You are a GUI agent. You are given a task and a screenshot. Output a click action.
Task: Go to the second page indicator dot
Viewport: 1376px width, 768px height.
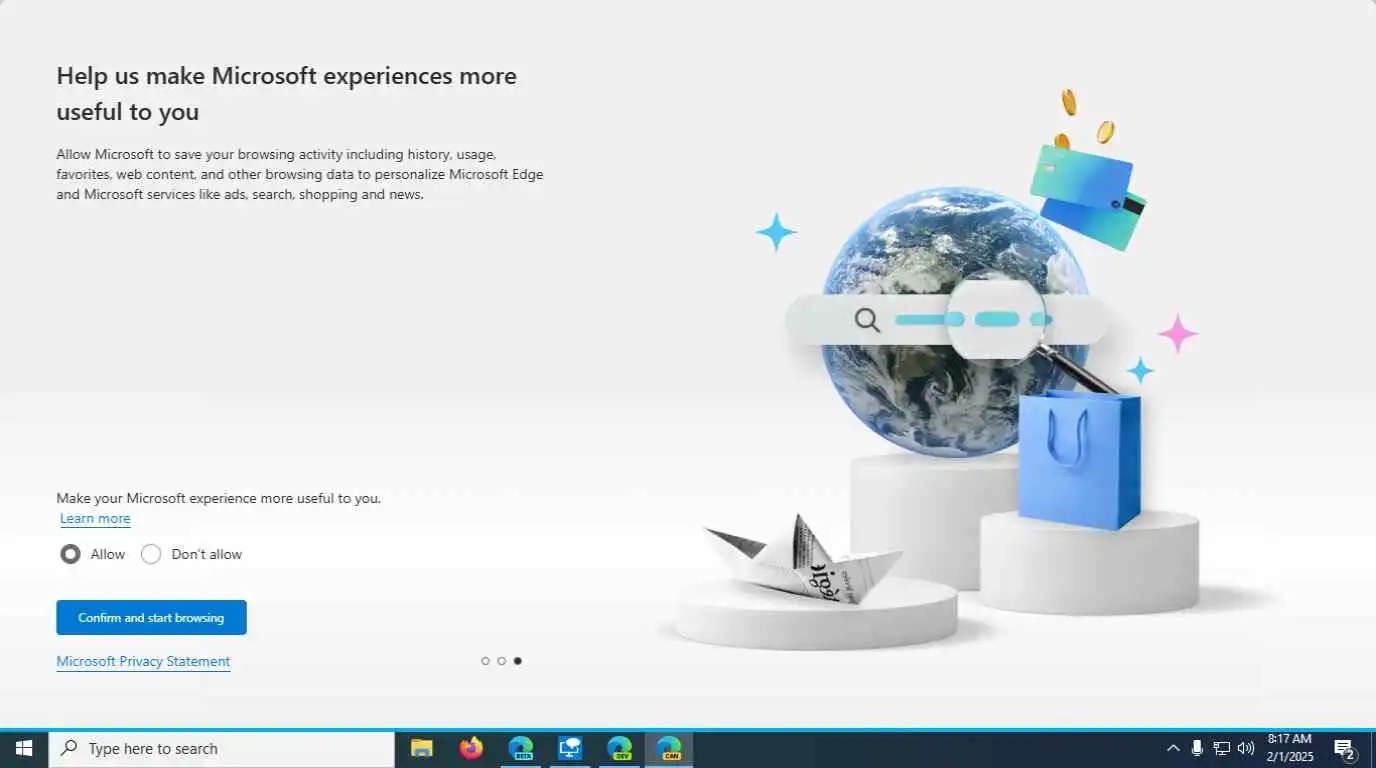pos(501,661)
